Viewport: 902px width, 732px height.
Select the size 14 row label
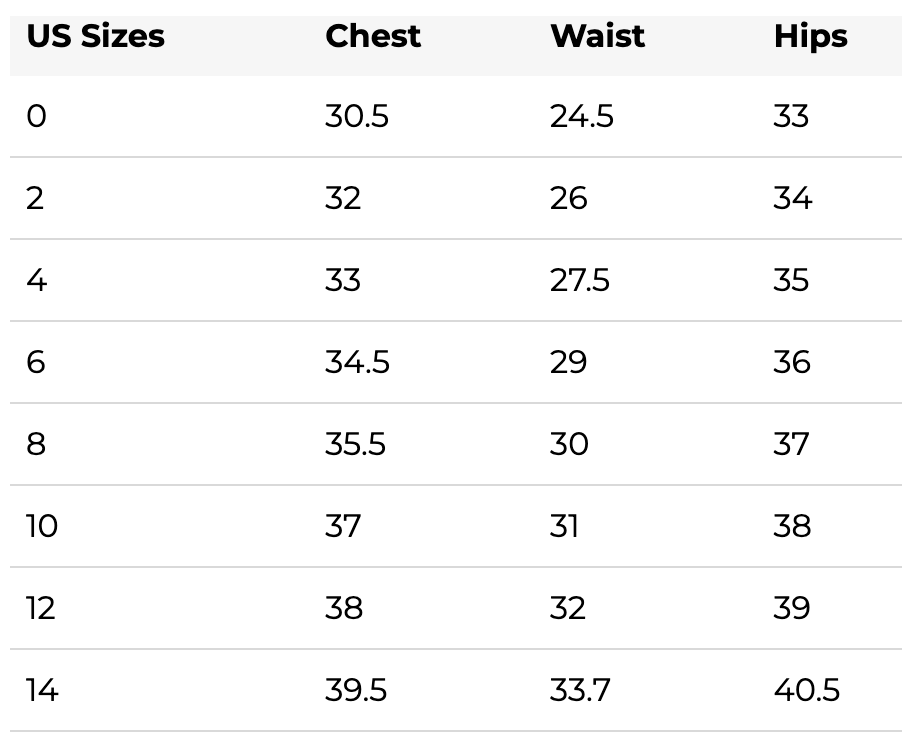click(x=42, y=690)
